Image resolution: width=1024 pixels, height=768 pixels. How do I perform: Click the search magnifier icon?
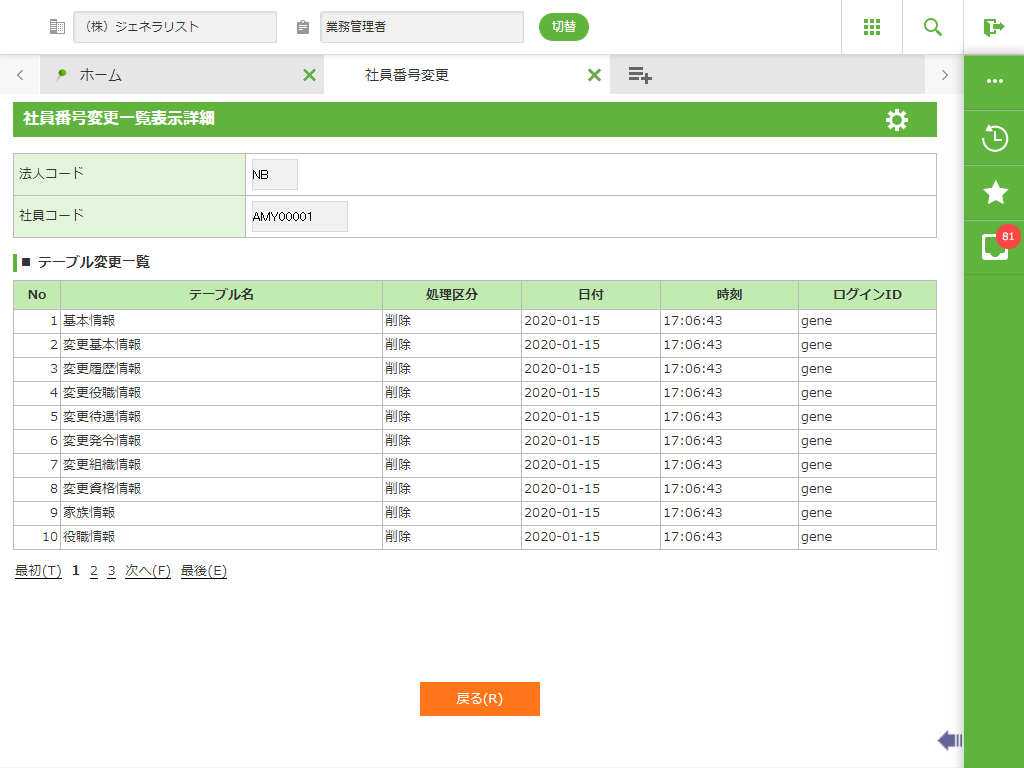(933, 27)
